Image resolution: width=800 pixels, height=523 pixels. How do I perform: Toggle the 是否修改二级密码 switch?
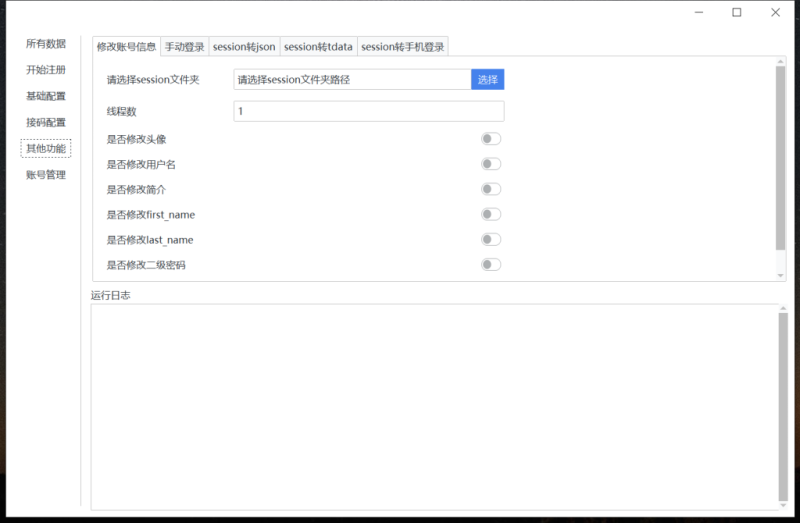(x=490, y=265)
